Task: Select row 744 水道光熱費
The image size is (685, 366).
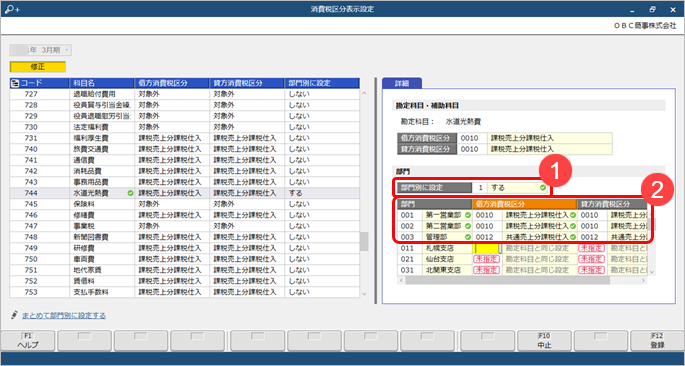Action: pos(184,193)
